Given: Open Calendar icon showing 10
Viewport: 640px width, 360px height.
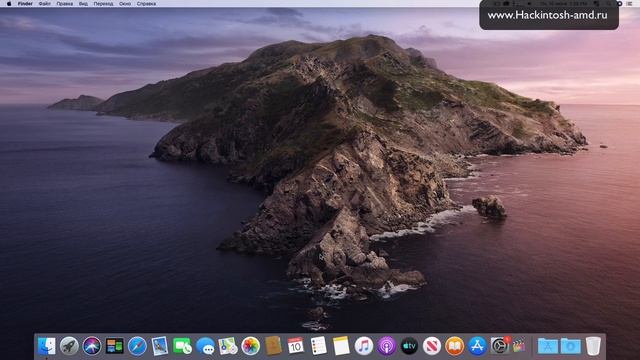Looking at the screenshot, I should (x=296, y=346).
